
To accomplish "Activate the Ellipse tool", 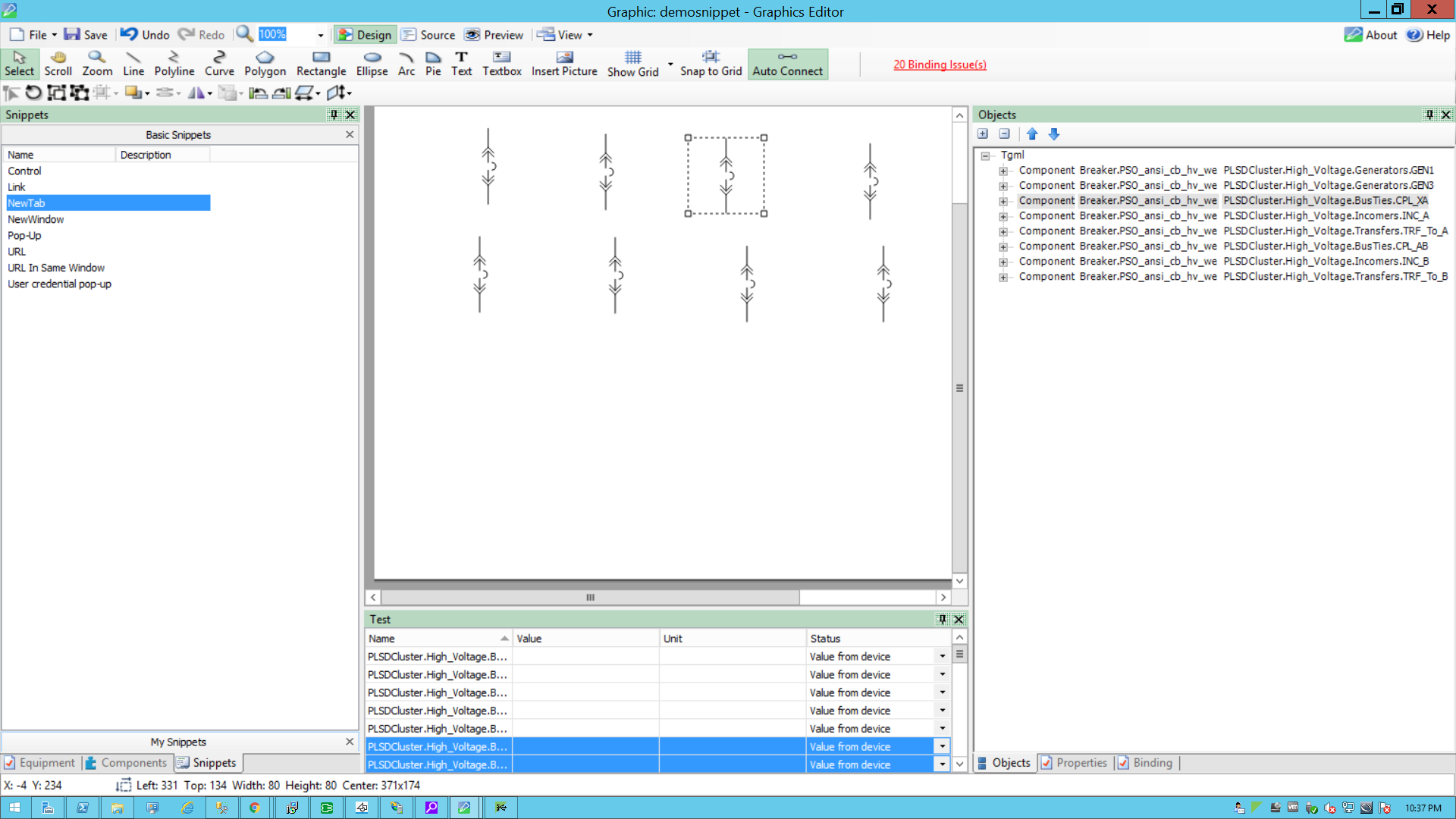I will (372, 64).
